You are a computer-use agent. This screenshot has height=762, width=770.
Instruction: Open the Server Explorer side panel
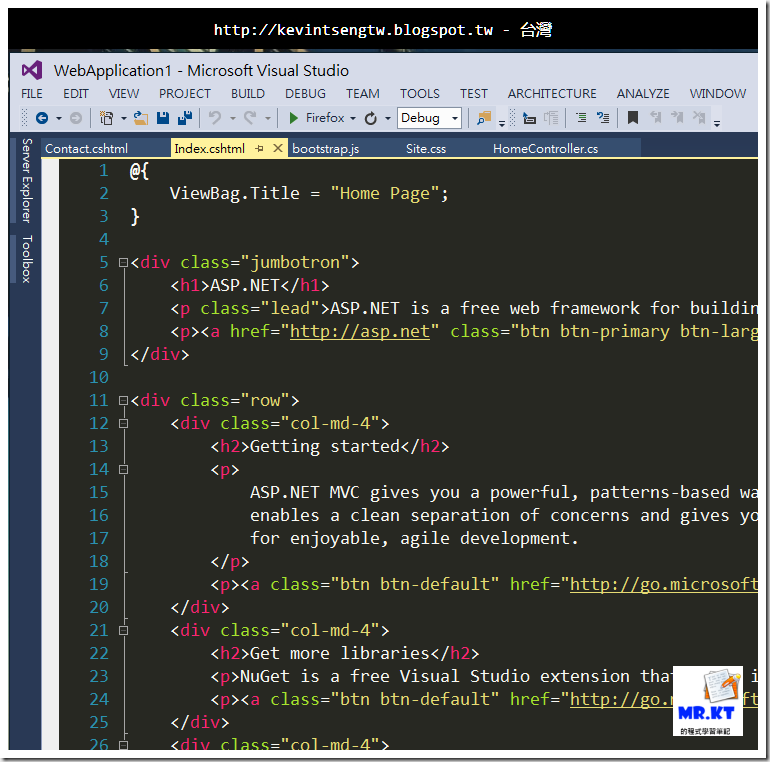(27, 180)
